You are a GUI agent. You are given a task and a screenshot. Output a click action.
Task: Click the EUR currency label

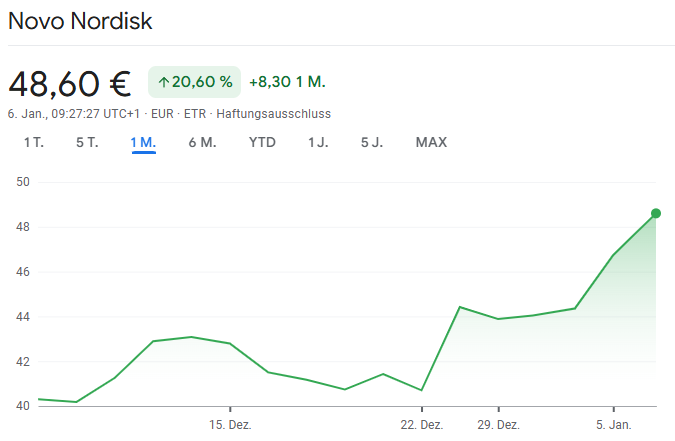coord(162,114)
